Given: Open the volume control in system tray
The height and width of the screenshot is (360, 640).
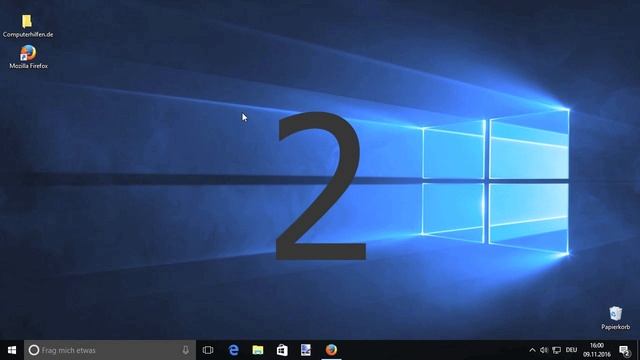Looking at the screenshot, I should pos(544,350).
